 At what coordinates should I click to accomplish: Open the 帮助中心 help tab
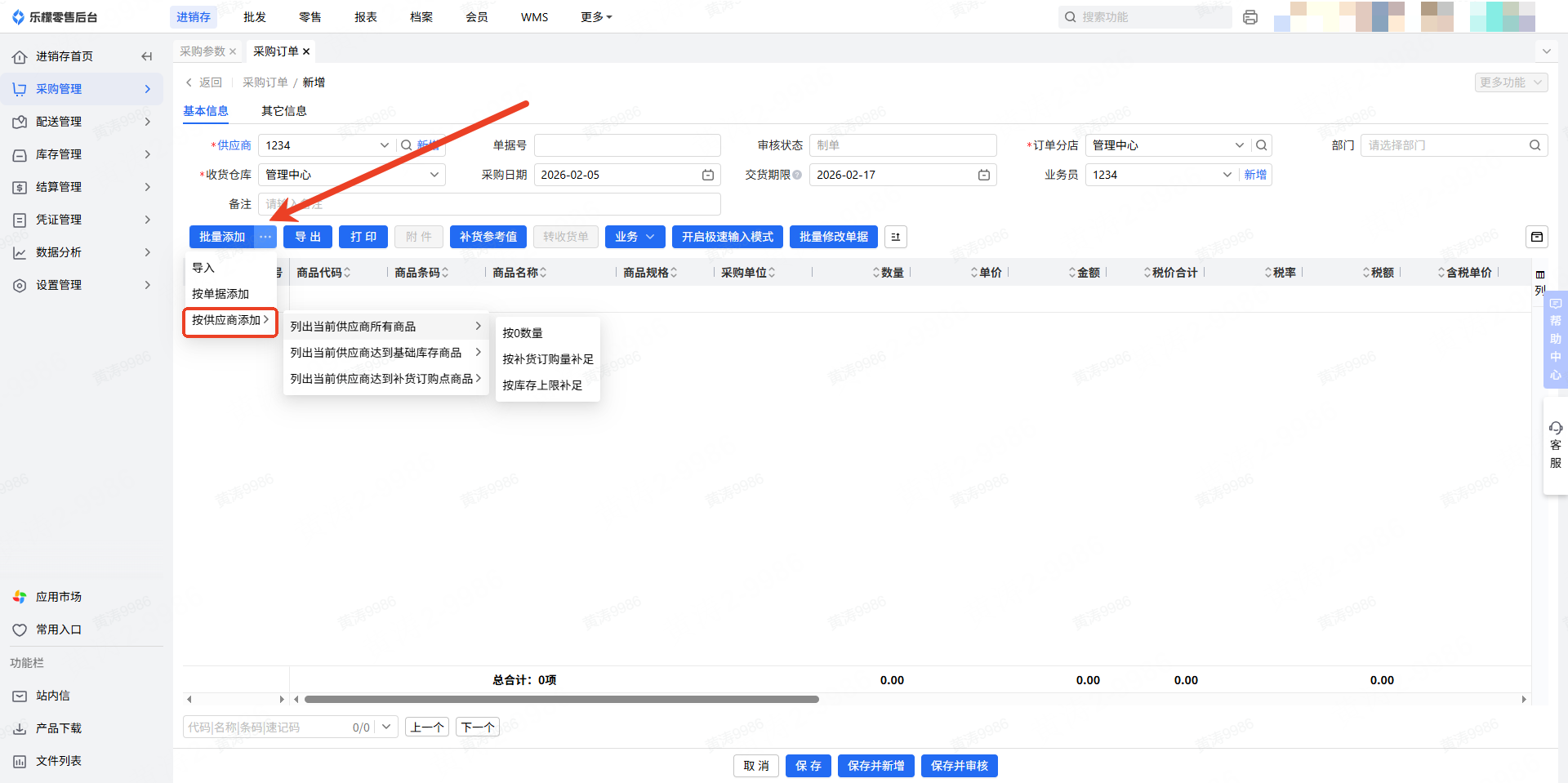coord(1556,339)
